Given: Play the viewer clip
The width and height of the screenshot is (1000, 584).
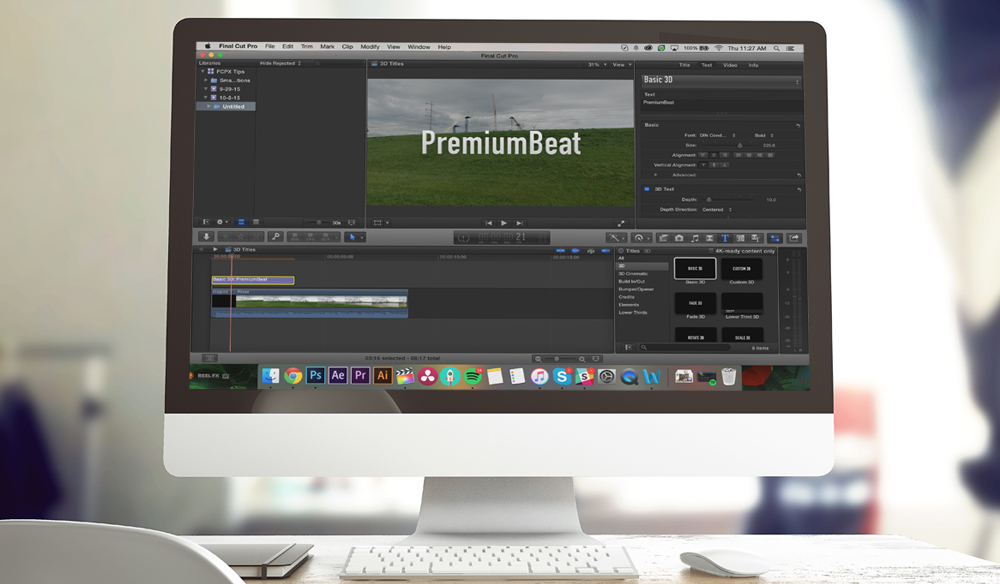Looking at the screenshot, I should (504, 223).
